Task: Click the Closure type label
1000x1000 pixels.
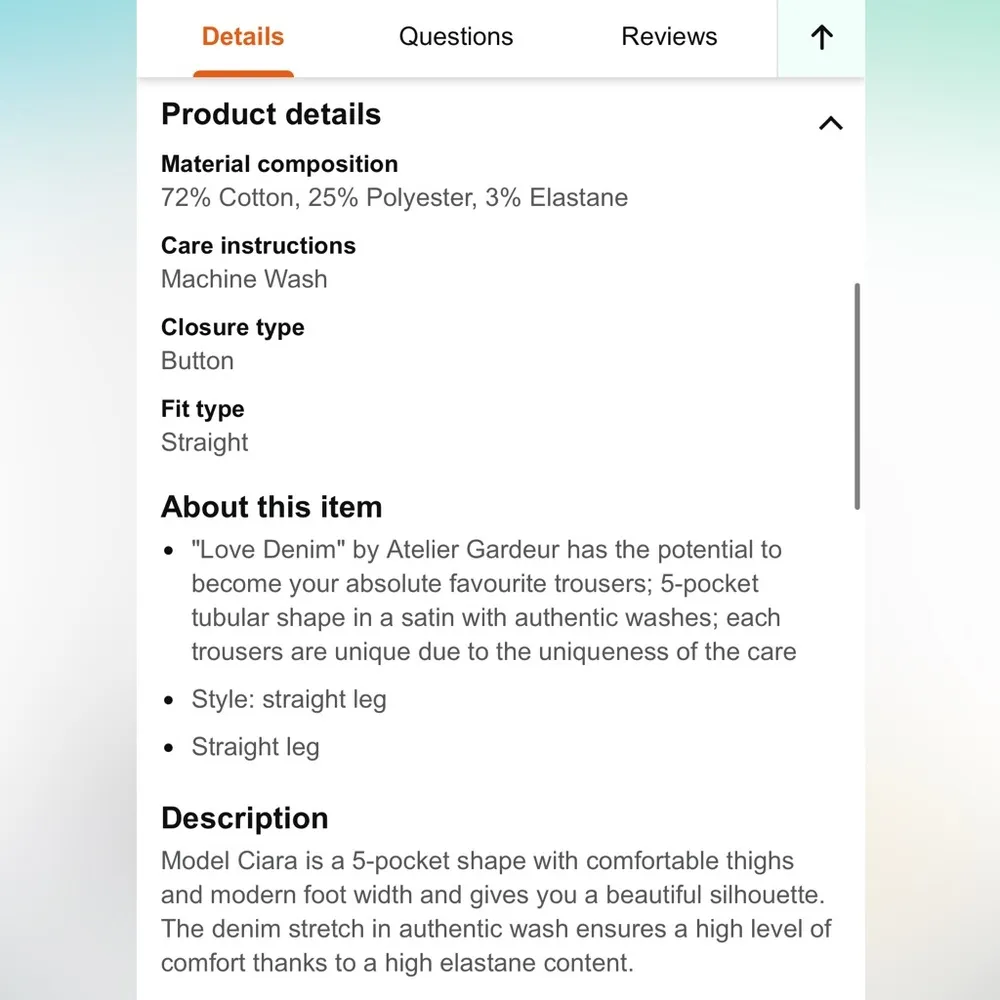Action: click(x=232, y=328)
